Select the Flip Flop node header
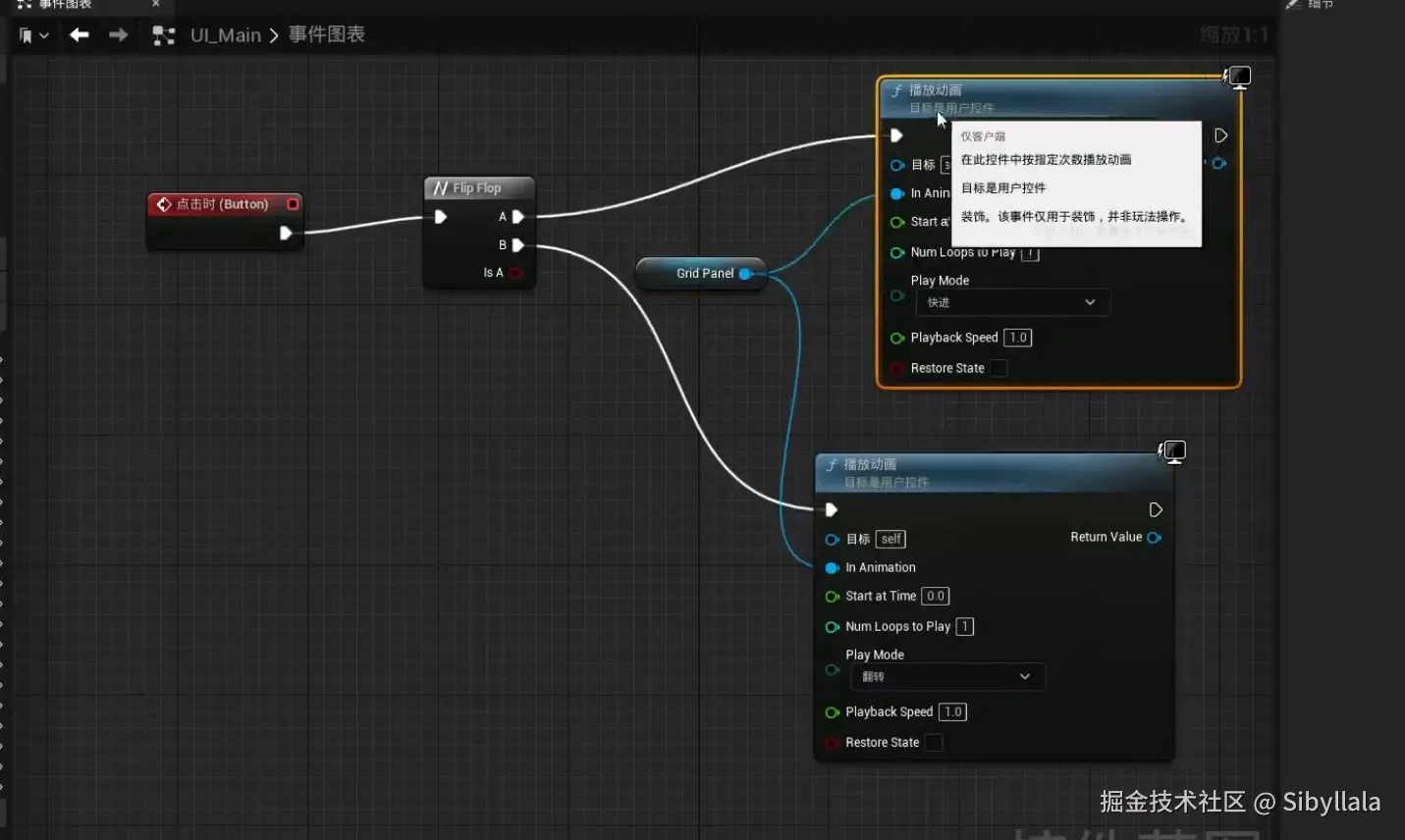Viewport: 1405px width, 840px height. (x=478, y=187)
